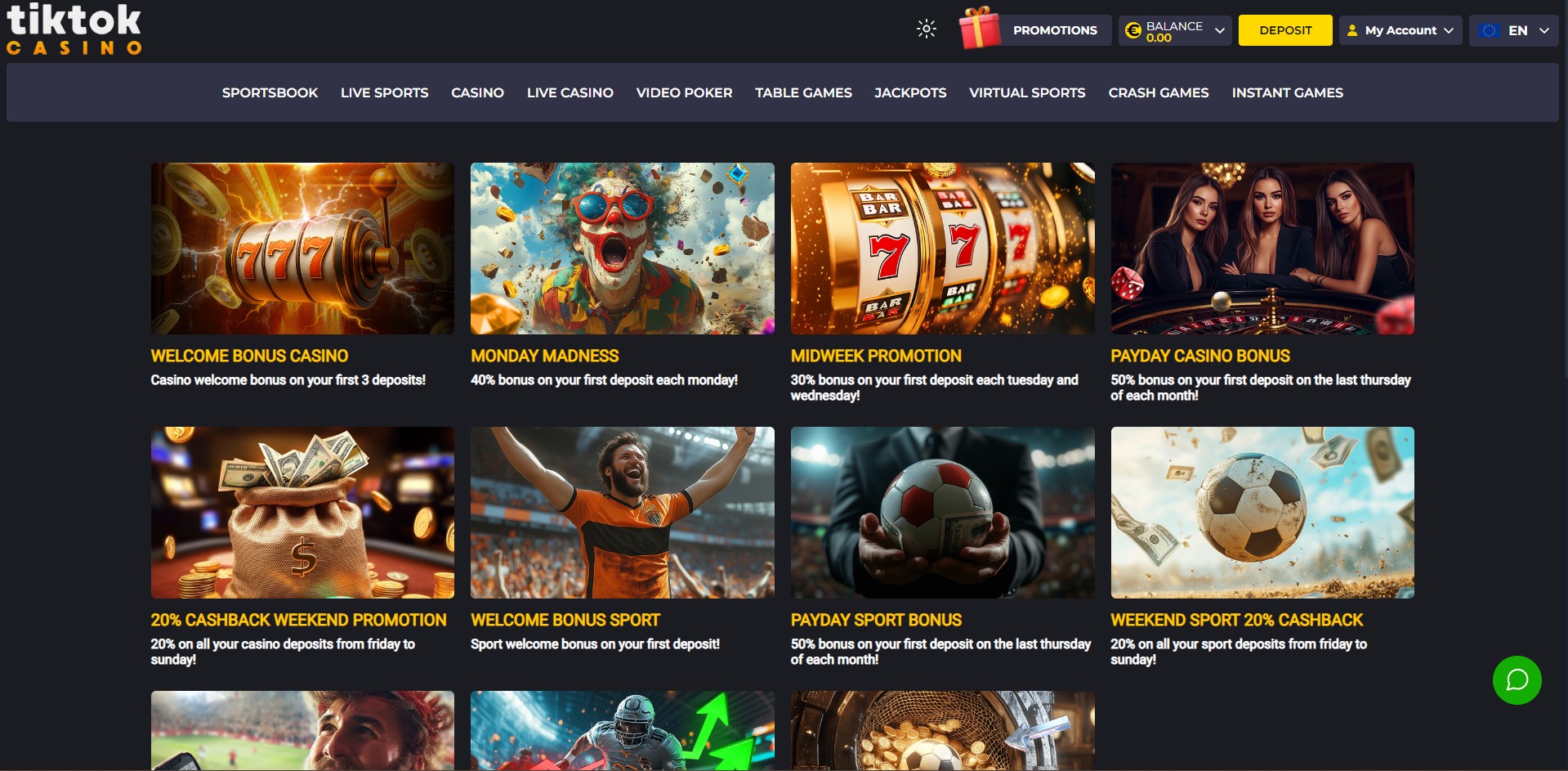
Task: Click the football player green arrow promotion image
Action: coord(623,730)
